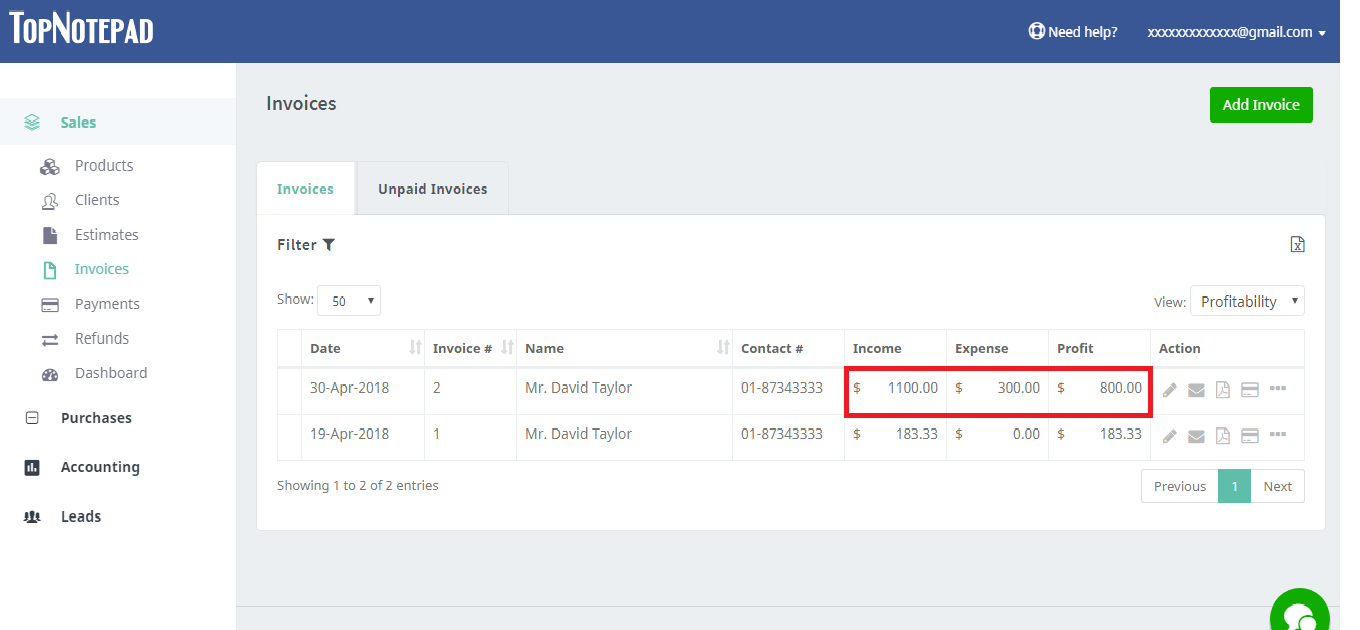Click the Sales layers icon in sidebar
This screenshot has height=630, width=1360.
pos(32,122)
